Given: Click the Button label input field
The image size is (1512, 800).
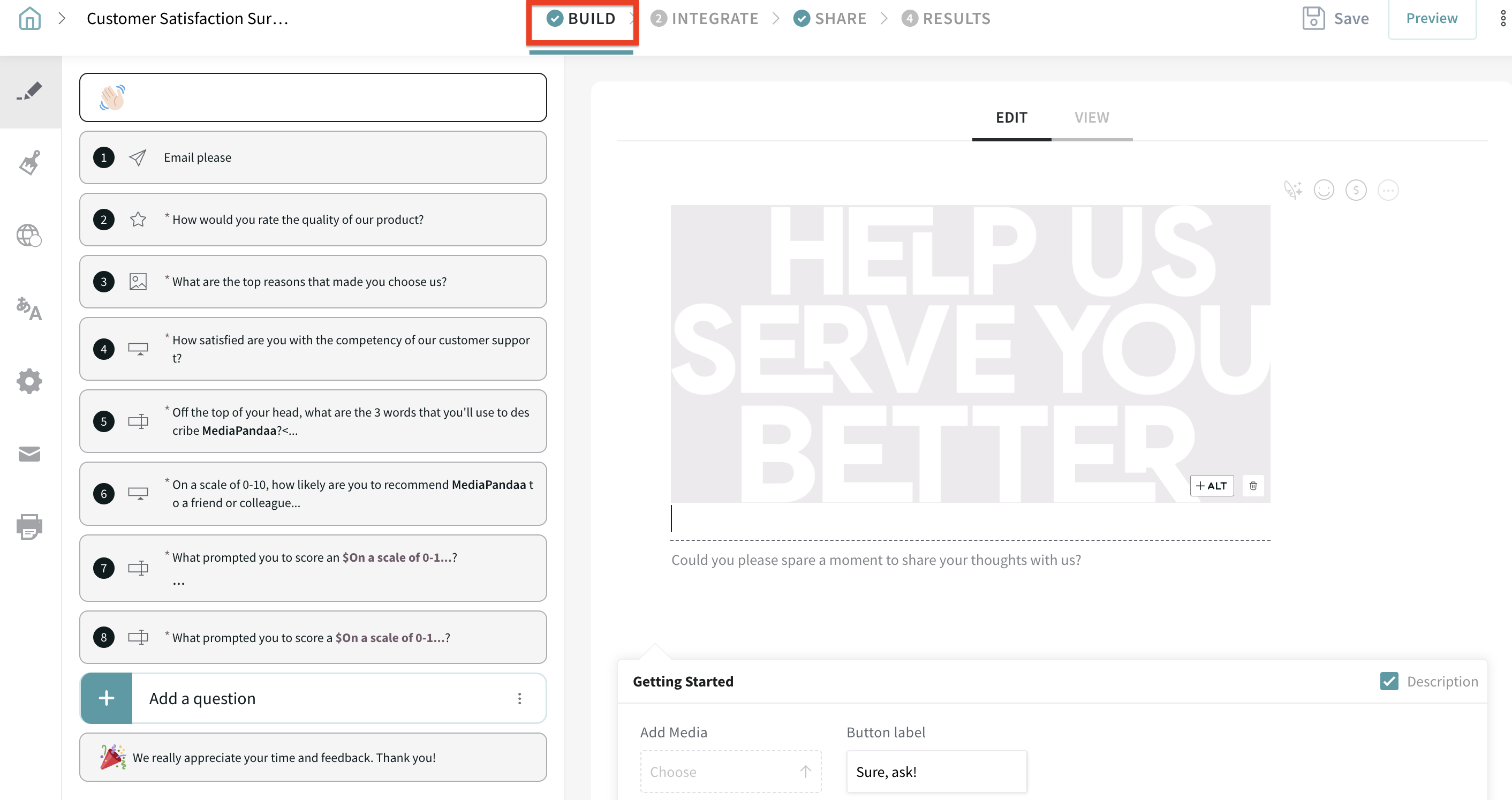Looking at the screenshot, I should pyautogui.click(x=936, y=772).
